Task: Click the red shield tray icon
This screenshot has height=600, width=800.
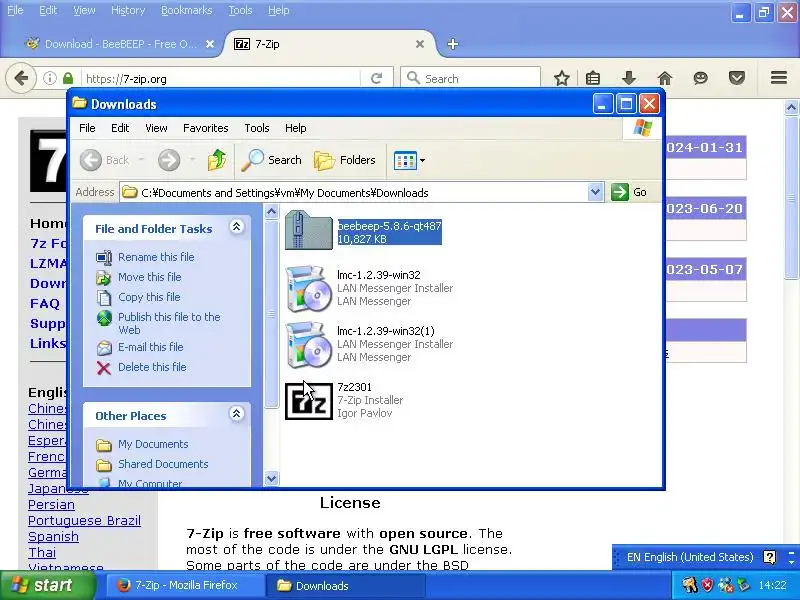Action: tap(708, 585)
